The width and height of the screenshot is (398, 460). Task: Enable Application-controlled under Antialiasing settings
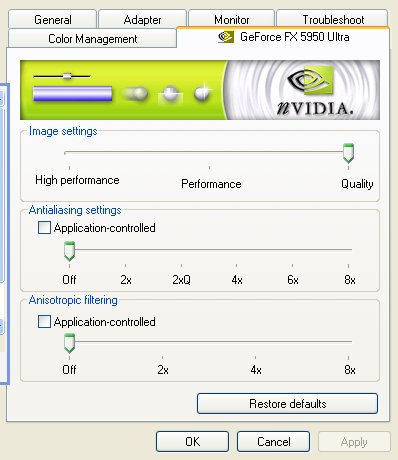point(44,228)
